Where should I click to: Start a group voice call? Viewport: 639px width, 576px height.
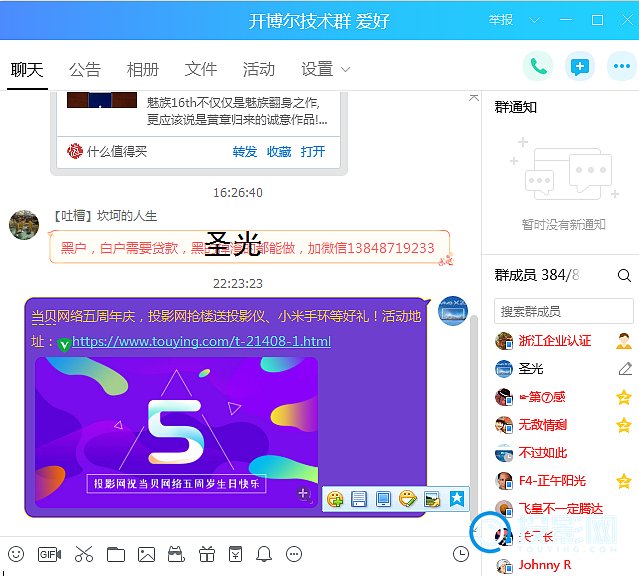[x=538, y=66]
